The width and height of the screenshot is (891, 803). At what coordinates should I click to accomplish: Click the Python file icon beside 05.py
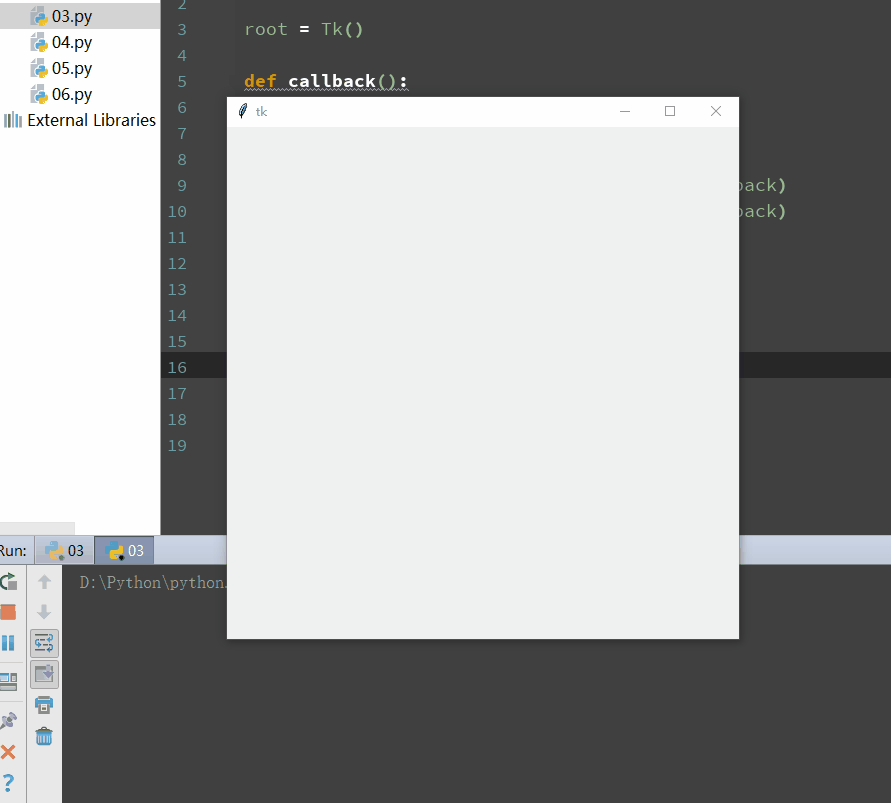click(39, 69)
